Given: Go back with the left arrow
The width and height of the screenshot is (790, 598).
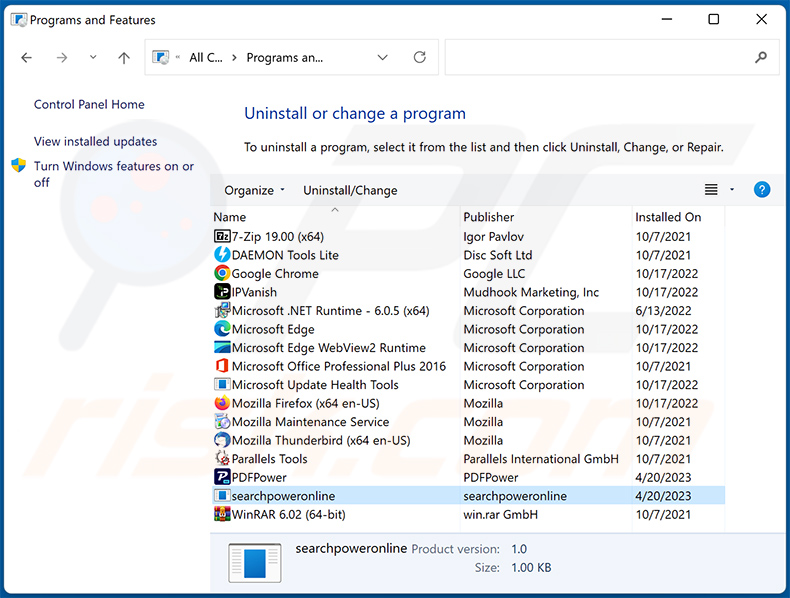Looking at the screenshot, I should point(27,58).
